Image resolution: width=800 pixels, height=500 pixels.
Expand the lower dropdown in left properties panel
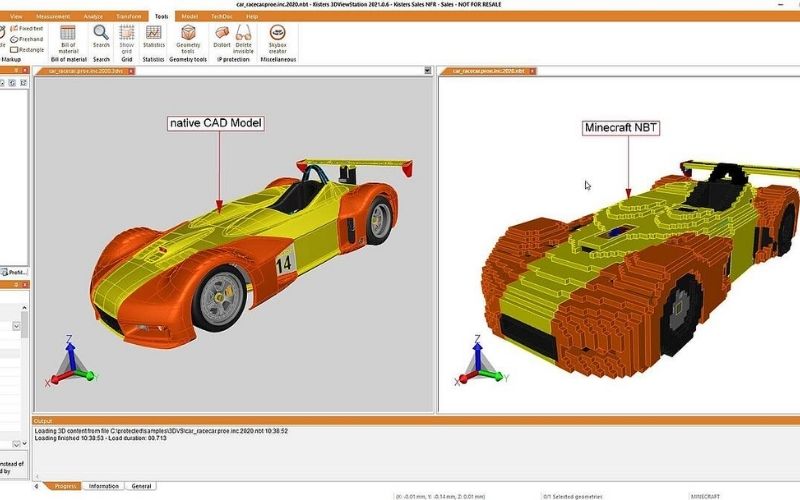[x=16, y=444]
